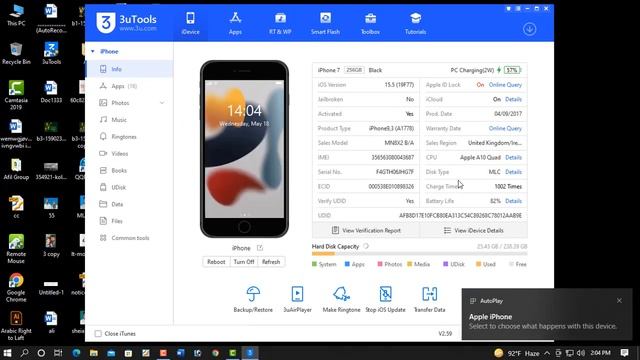
Task: Click the 3uTools logo
Action: point(126,22)
